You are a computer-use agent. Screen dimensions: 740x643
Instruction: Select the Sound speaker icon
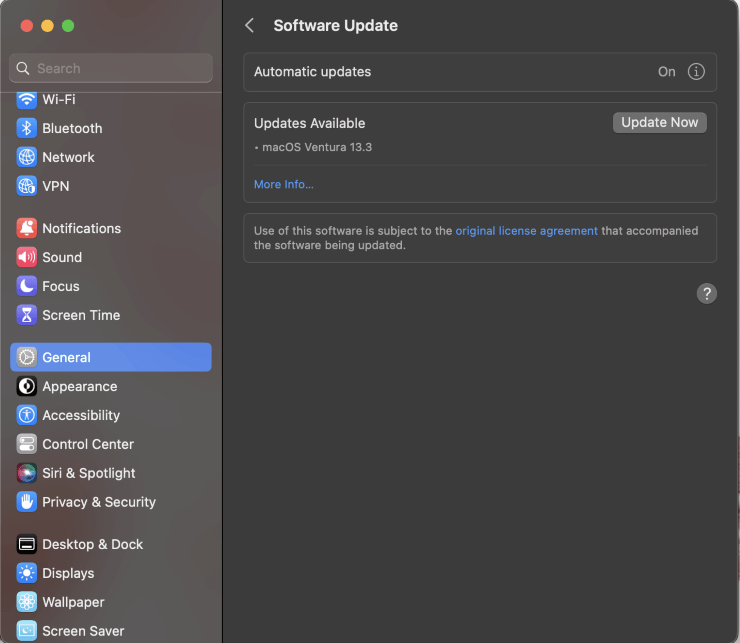[26, 257]
